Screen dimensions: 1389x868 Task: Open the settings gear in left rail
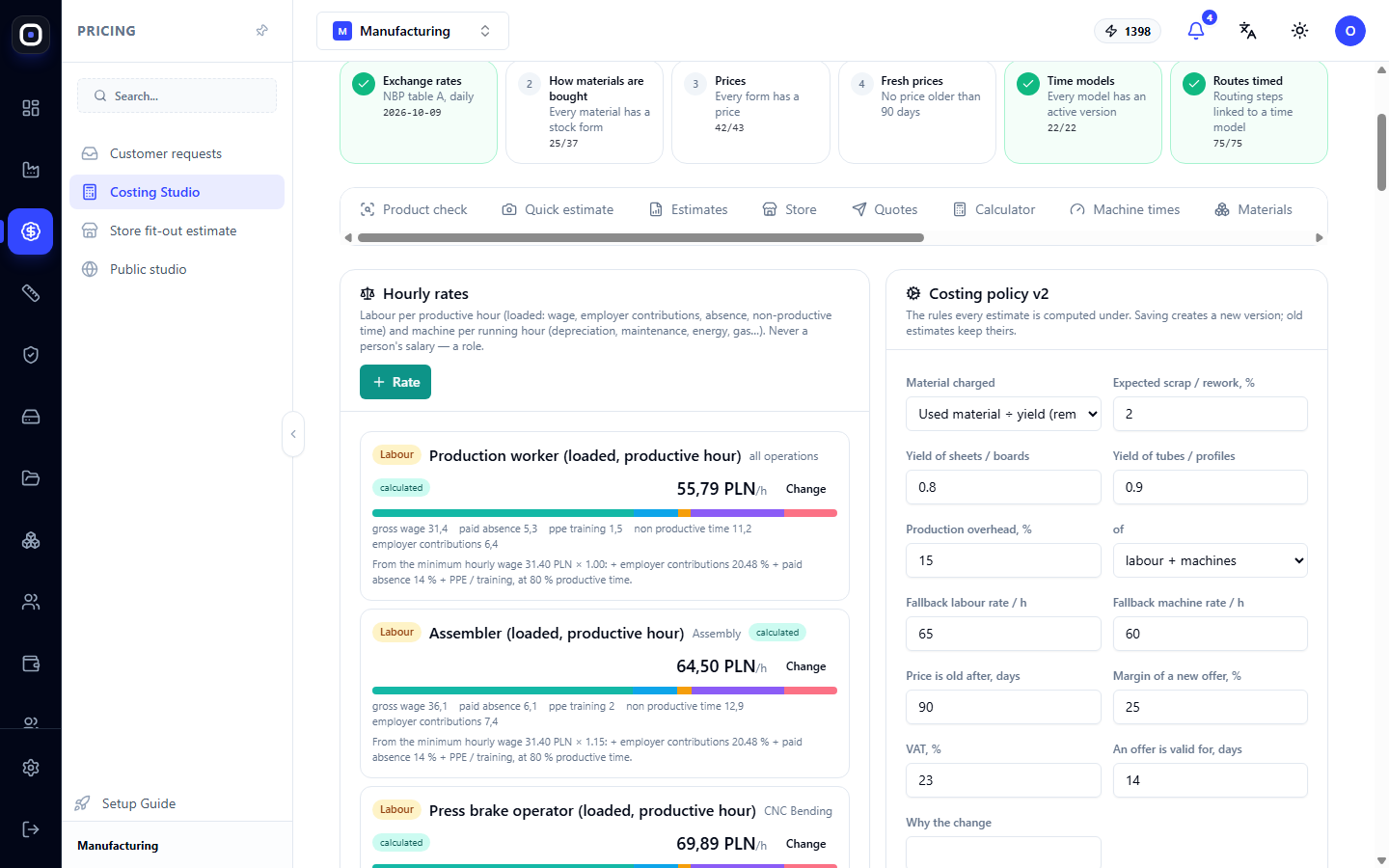pyautogui.click(x=31, y=768)
